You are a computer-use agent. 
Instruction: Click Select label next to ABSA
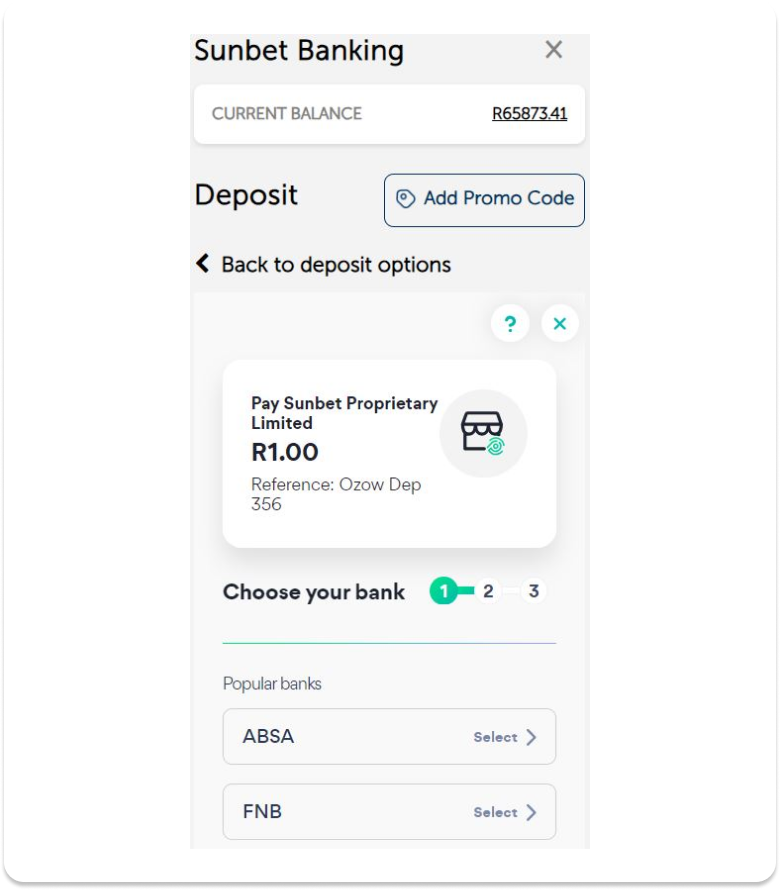pos(496,737)
